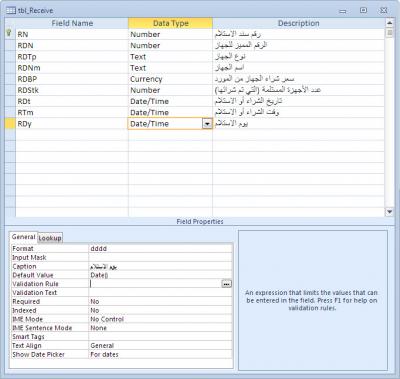Click the Caption property value

click(160, 266)
